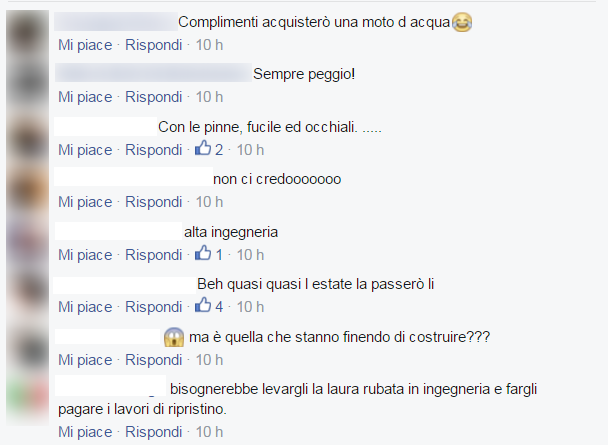608x445 pixels.
Task: Reply to the 'lavori di ripristino' comment
Action: pos(154,432)
